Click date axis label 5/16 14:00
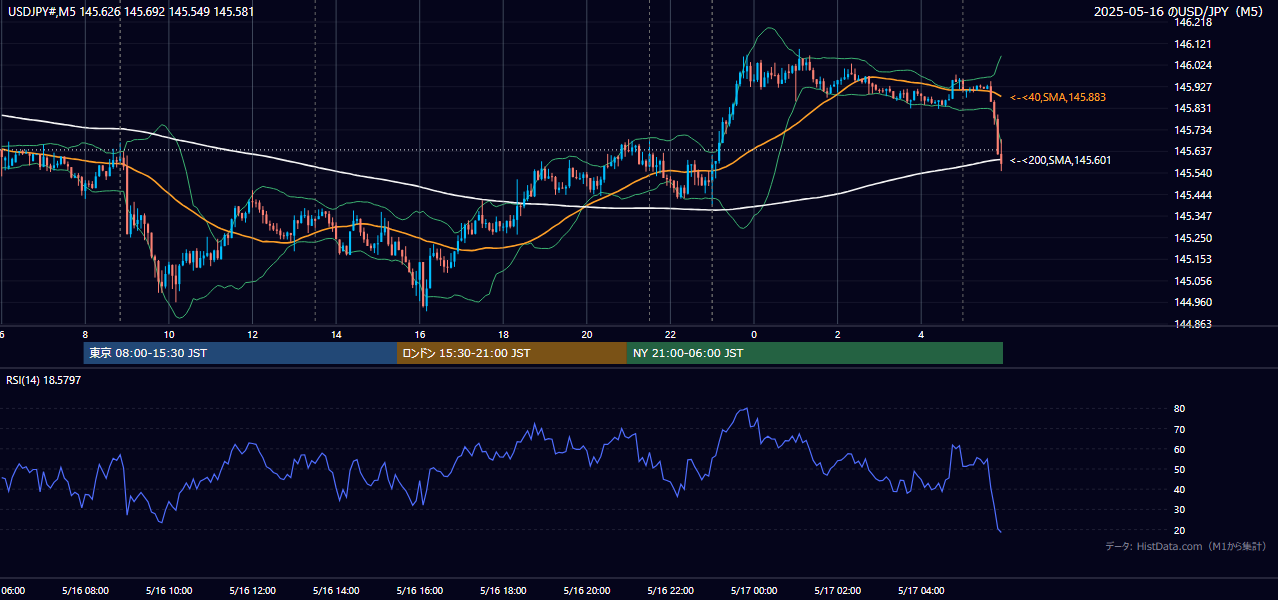This screenshot has width=1278, height=600. 336,590
